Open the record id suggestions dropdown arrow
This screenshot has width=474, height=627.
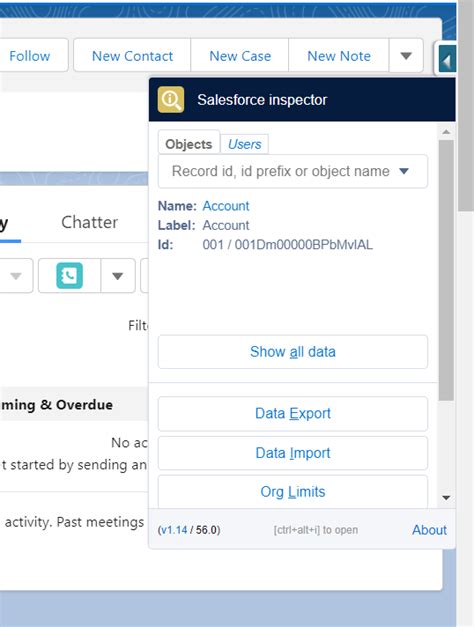[x=404, y=171]
